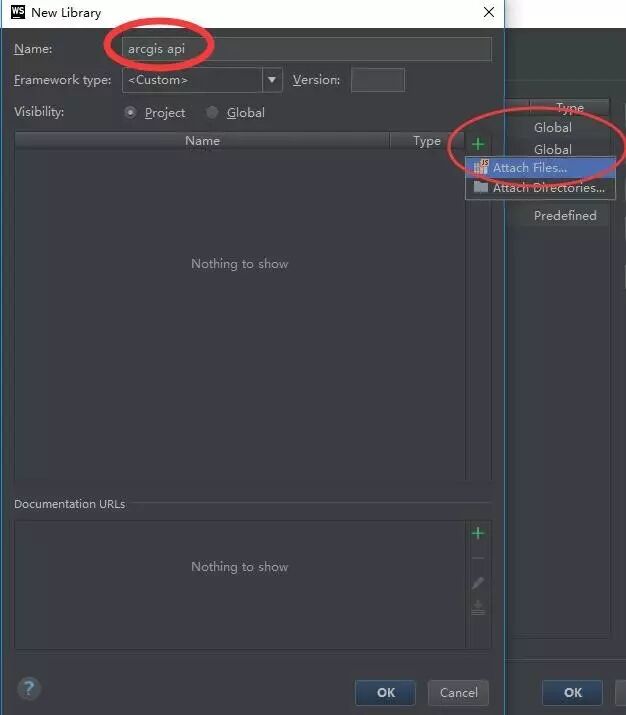Choose Attach Directories... from the popup
Image resolution: width=626 pixels, height=715 pixels.
coord(540,188)
